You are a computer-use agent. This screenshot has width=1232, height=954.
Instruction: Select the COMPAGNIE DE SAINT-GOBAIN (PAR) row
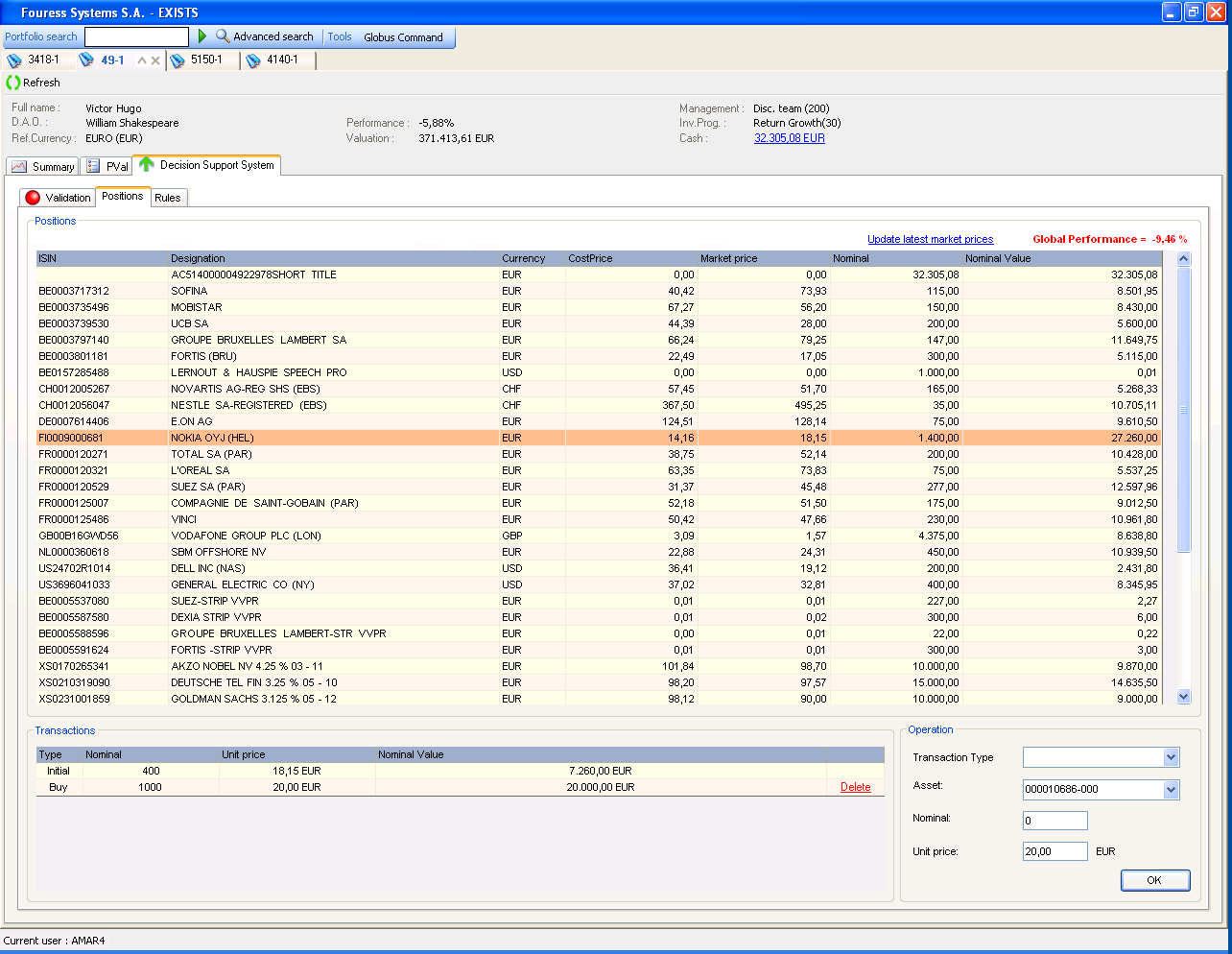tap(599, 503)
